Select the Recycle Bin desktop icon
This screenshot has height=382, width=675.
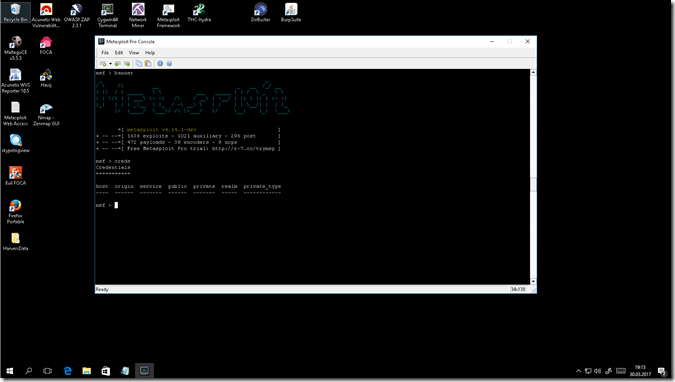(x=15, y=13)
